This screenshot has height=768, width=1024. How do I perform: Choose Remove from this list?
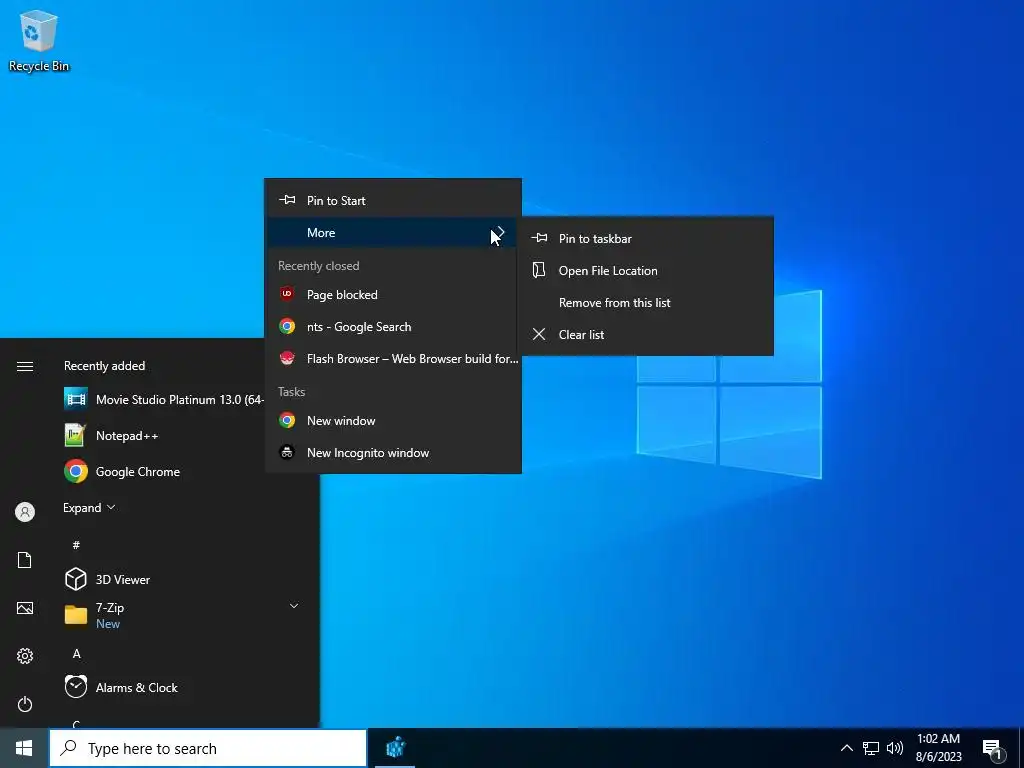tap(647, 302)
